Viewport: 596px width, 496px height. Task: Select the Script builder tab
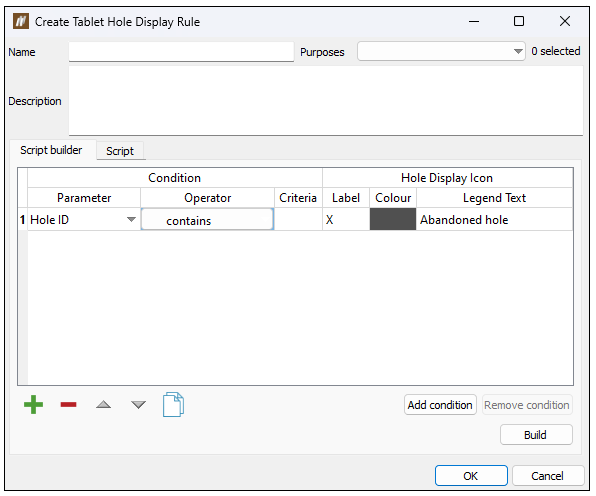(51, 150)
